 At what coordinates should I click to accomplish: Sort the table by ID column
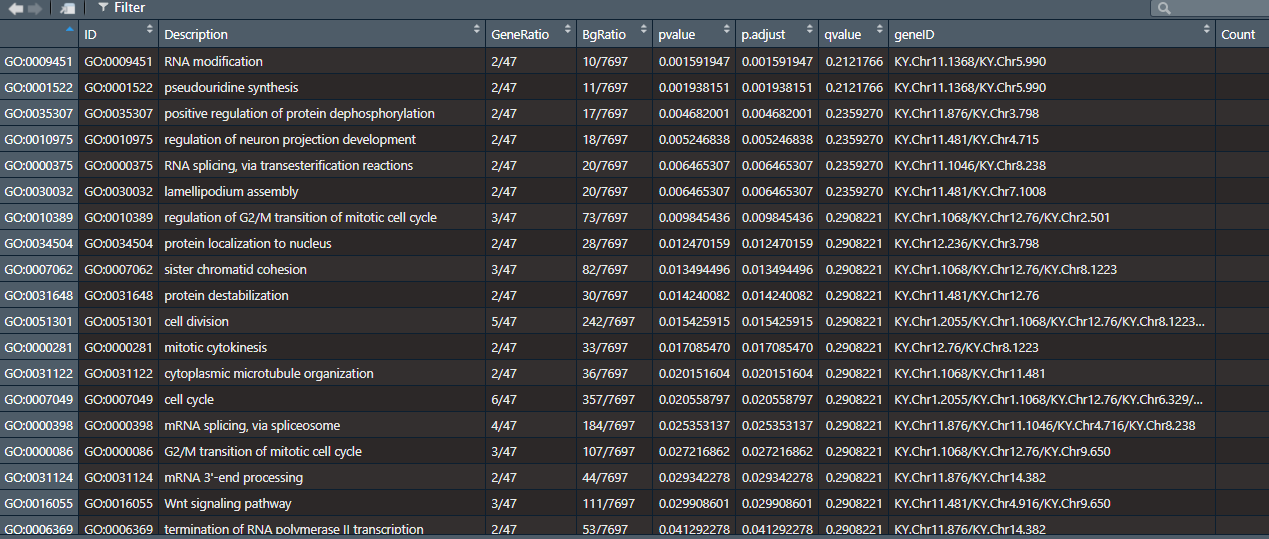tap(118, 34)
